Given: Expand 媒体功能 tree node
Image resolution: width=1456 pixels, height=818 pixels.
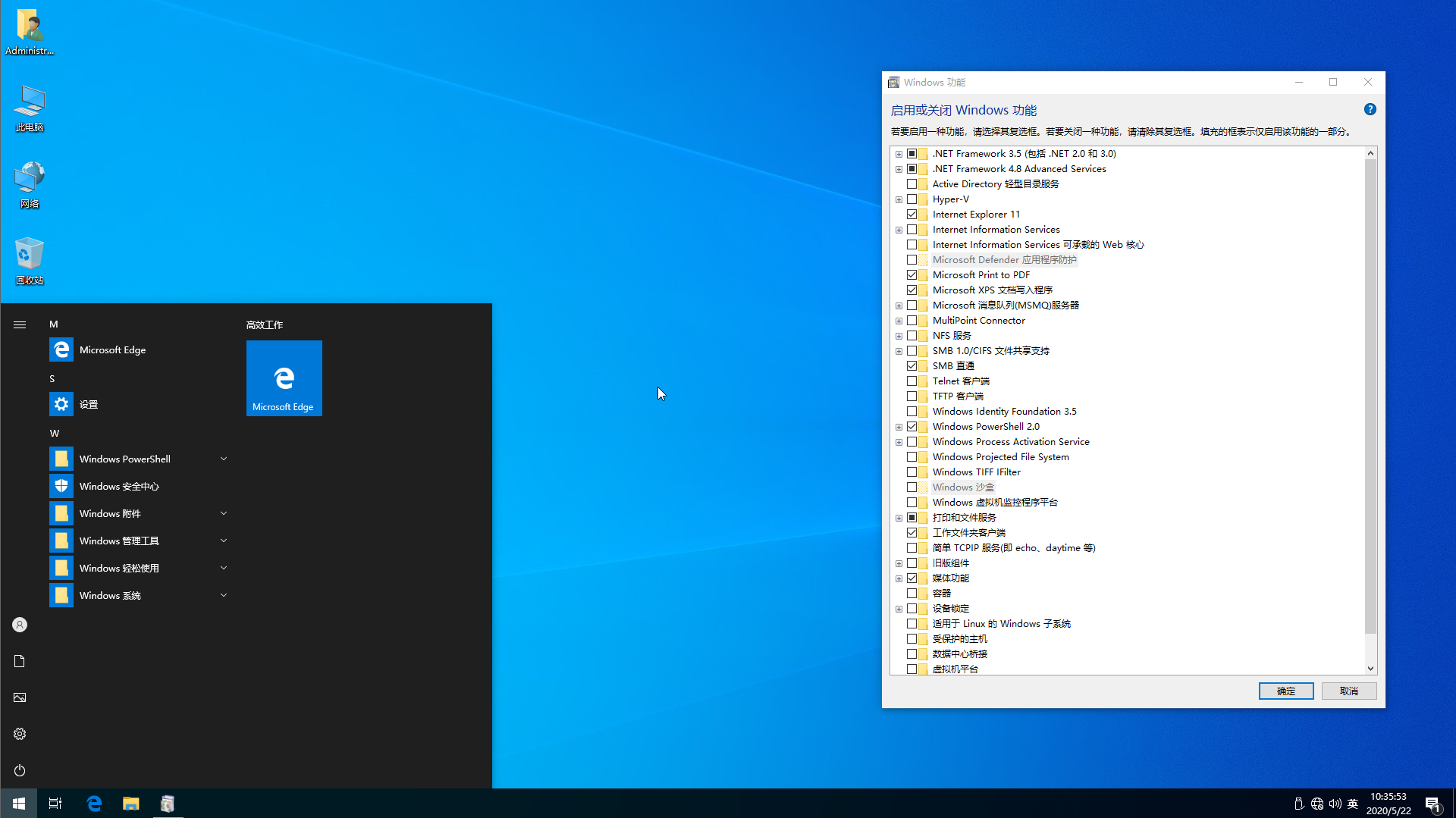Looking at the screenshot, I should [x=899, y=578].
